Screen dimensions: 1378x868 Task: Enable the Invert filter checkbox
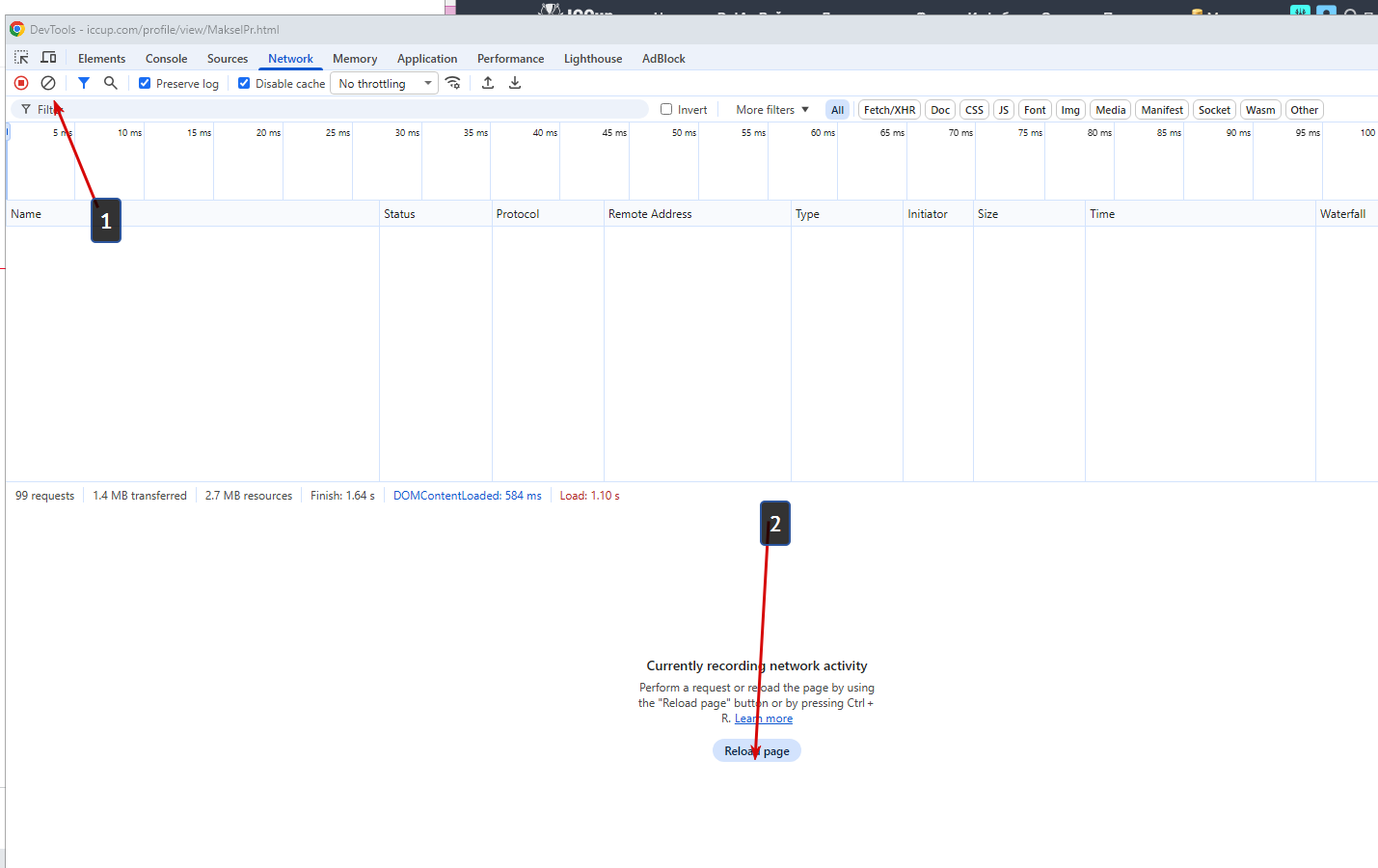(x=666, y=109)
